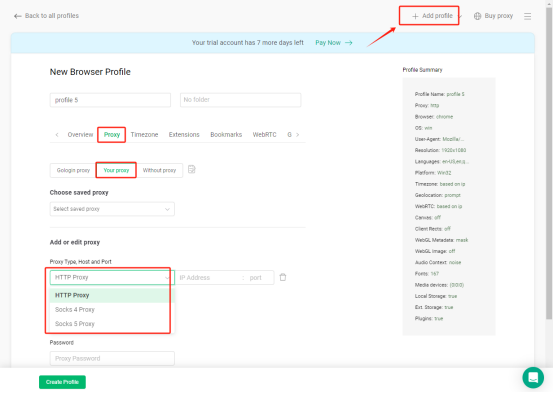Expand the Add profile dropdown arrow
This screenshot has height=393, width=554.
click(x=460, y=16)
